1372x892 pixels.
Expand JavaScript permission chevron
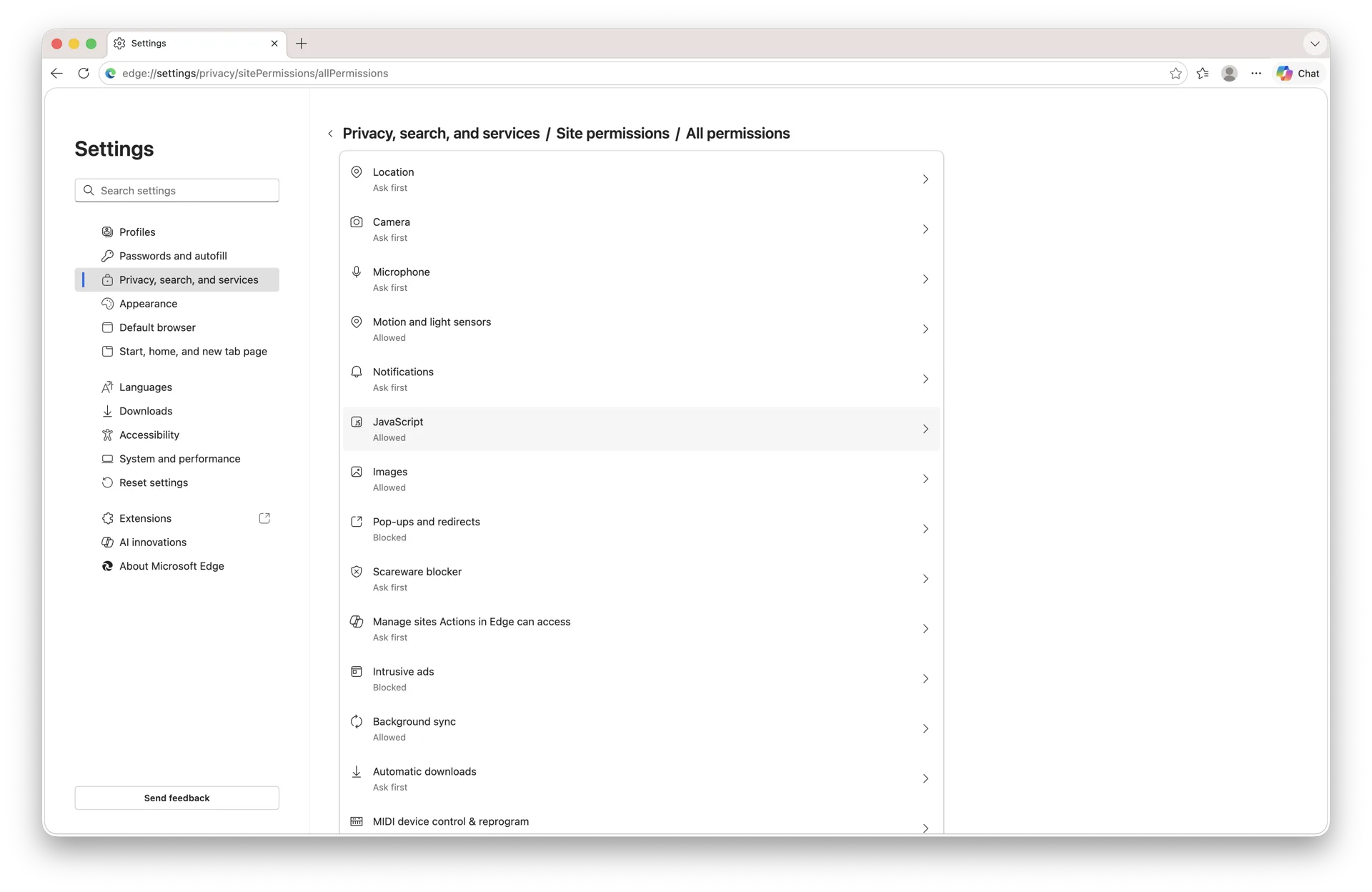pyautogui.click(x=925, y=430)
